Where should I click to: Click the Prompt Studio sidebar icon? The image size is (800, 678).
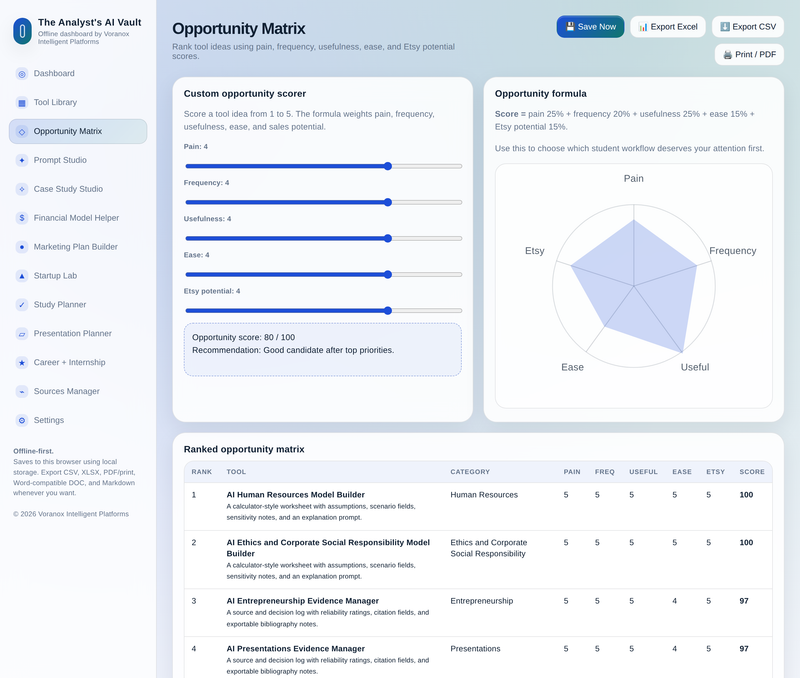pyautogui.click(x=21, y=160)
